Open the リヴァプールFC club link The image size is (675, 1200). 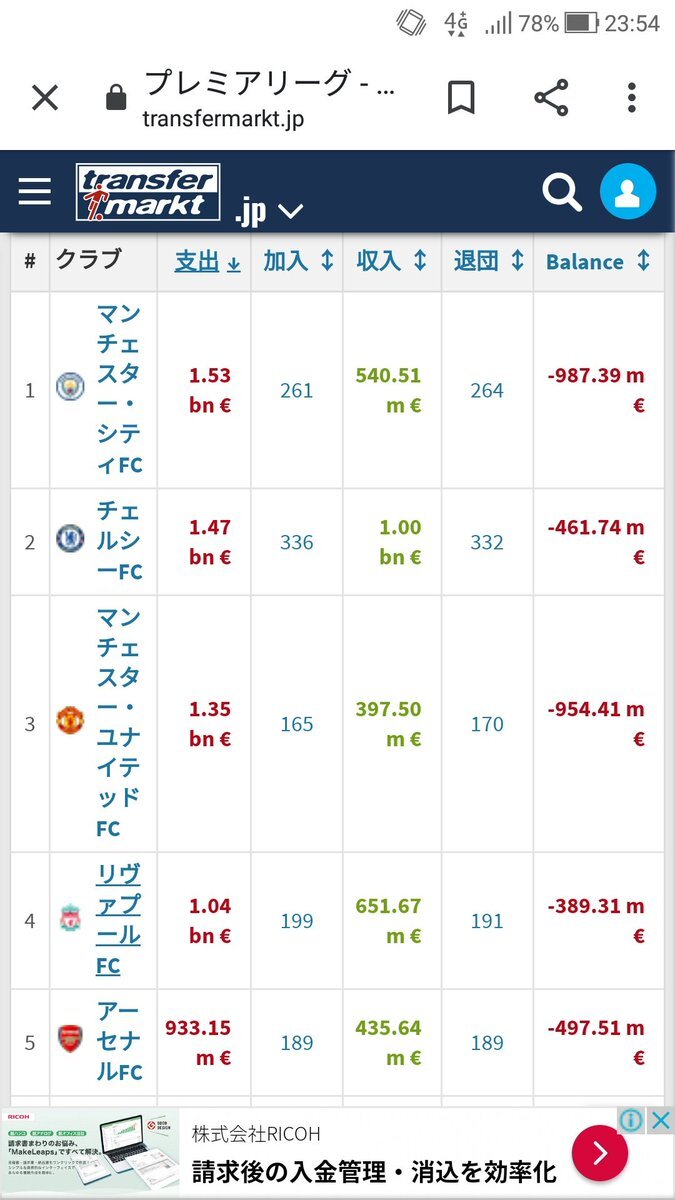coord(119,920)
